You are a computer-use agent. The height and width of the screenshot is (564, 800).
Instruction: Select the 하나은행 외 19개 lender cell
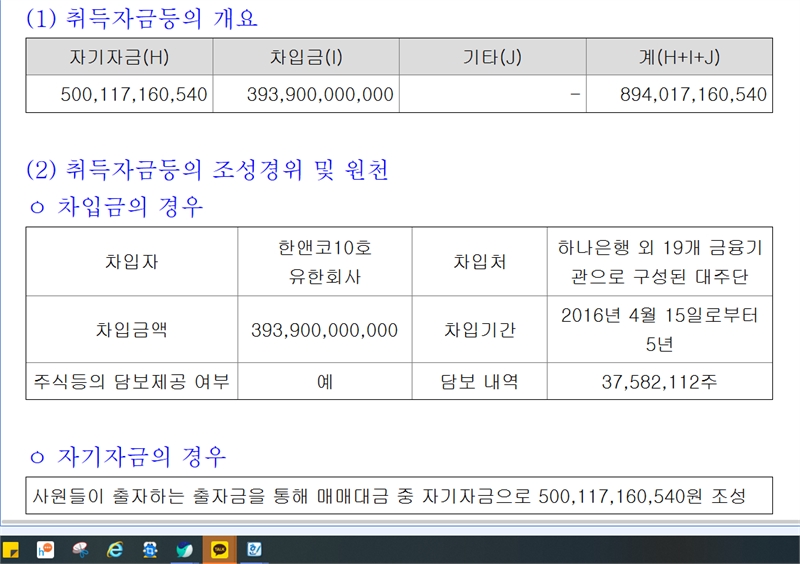point(659,262)
